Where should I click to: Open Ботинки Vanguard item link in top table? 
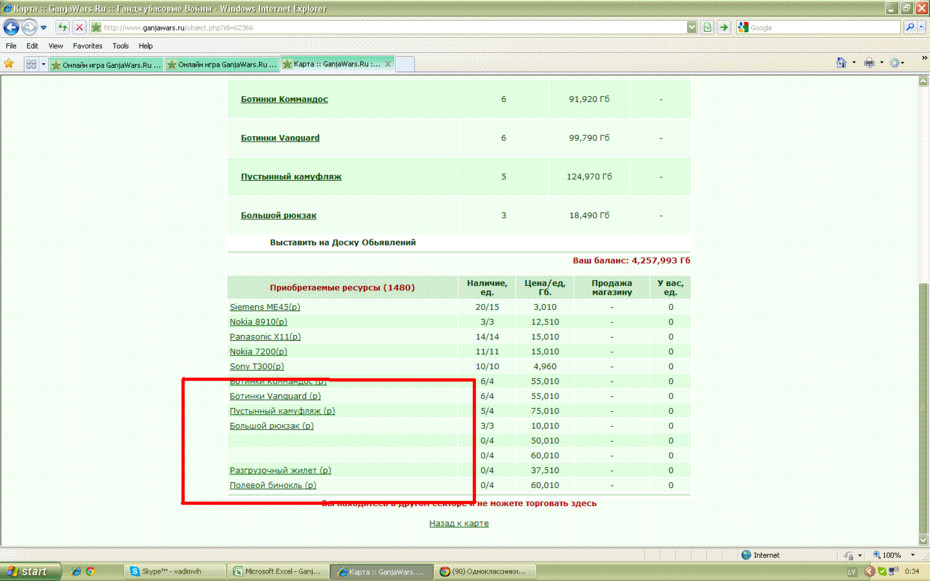pyautogui.click(x=280, y=138)
